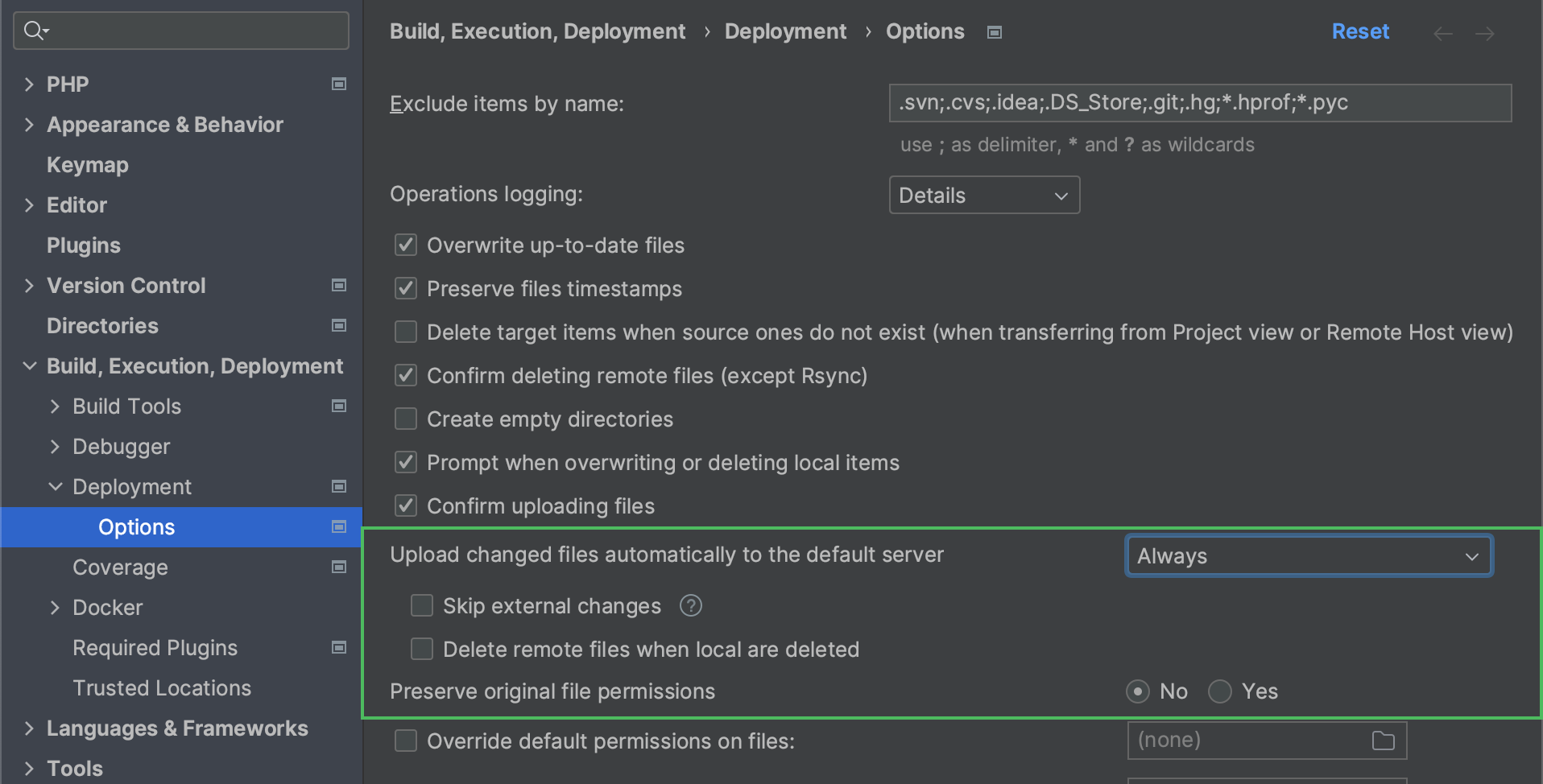This screenshot has height=784, width=1543.
Task: Check Delete remote files when local are deleted
Action: click(x=422, y=650)
